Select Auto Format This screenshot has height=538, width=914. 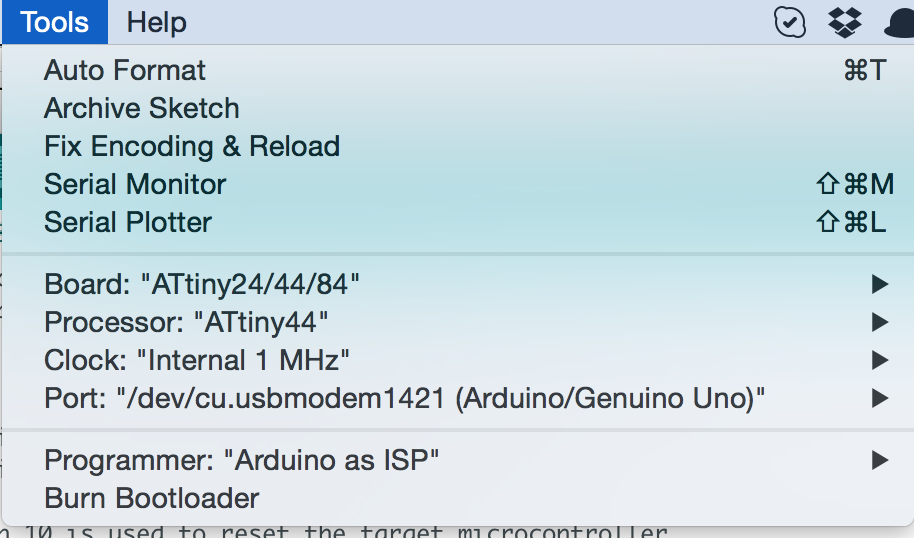pos(457,71)
